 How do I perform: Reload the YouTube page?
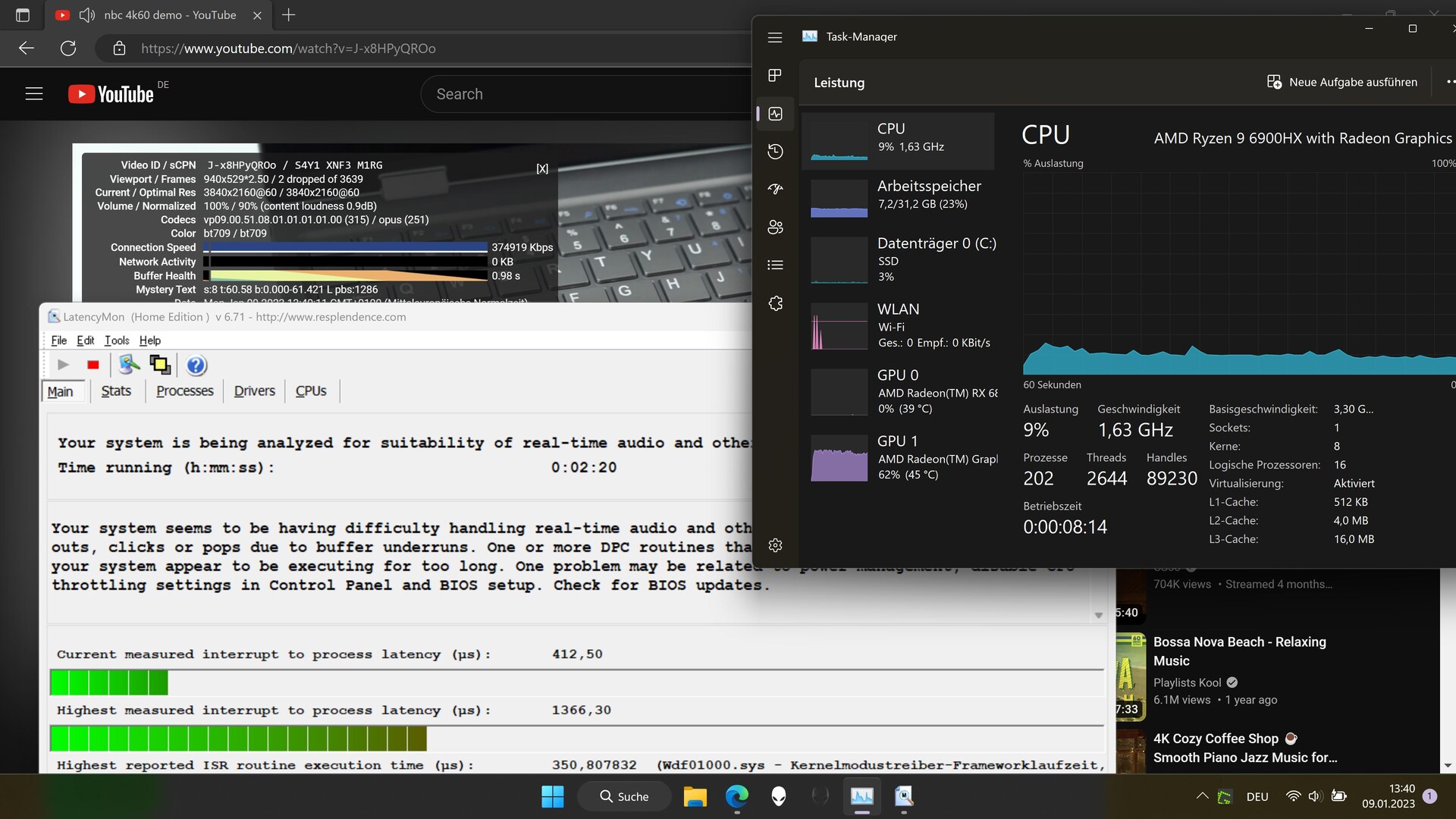[x=68, y=49]
